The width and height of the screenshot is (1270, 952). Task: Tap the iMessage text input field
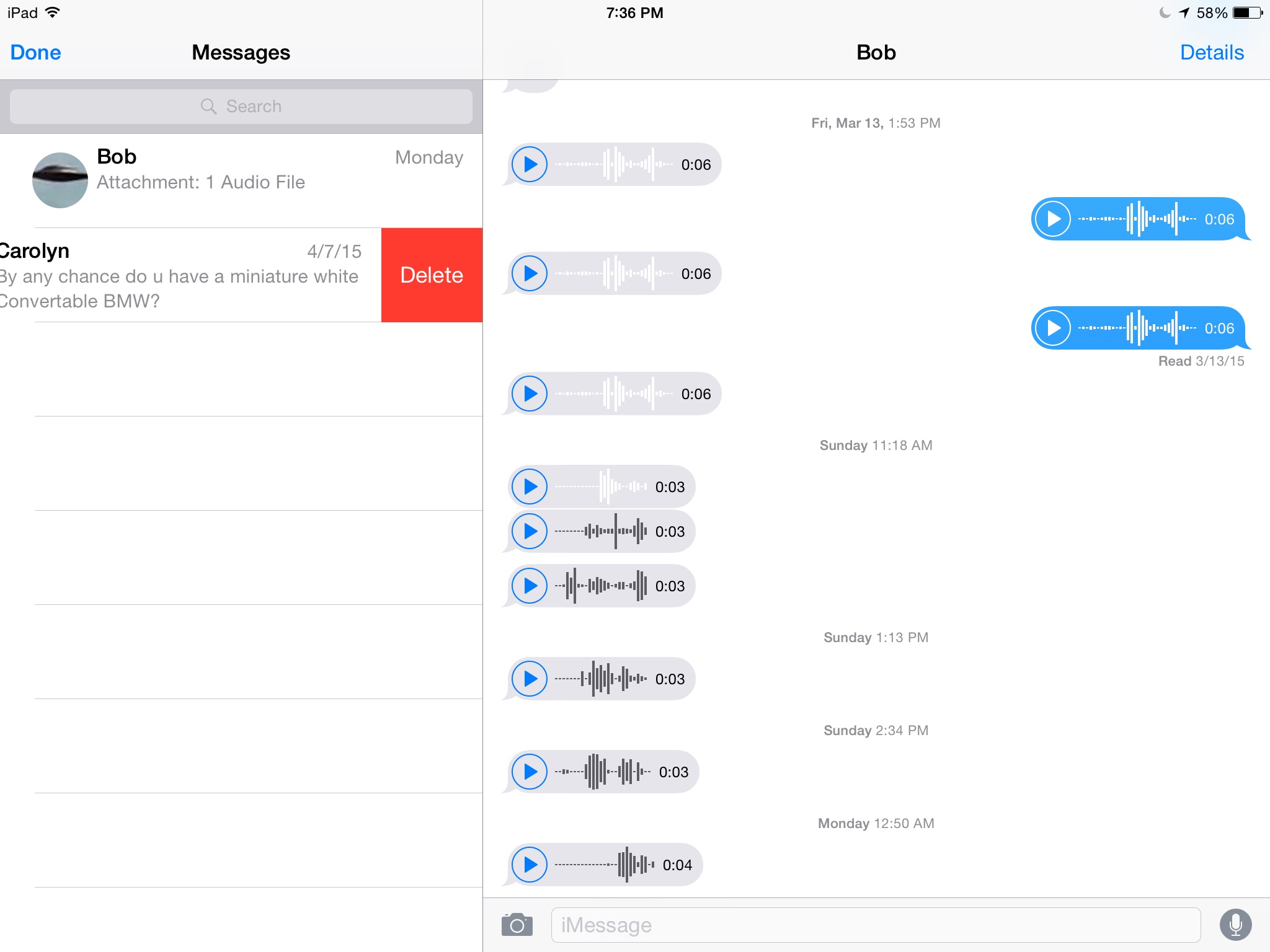(874, 925)
